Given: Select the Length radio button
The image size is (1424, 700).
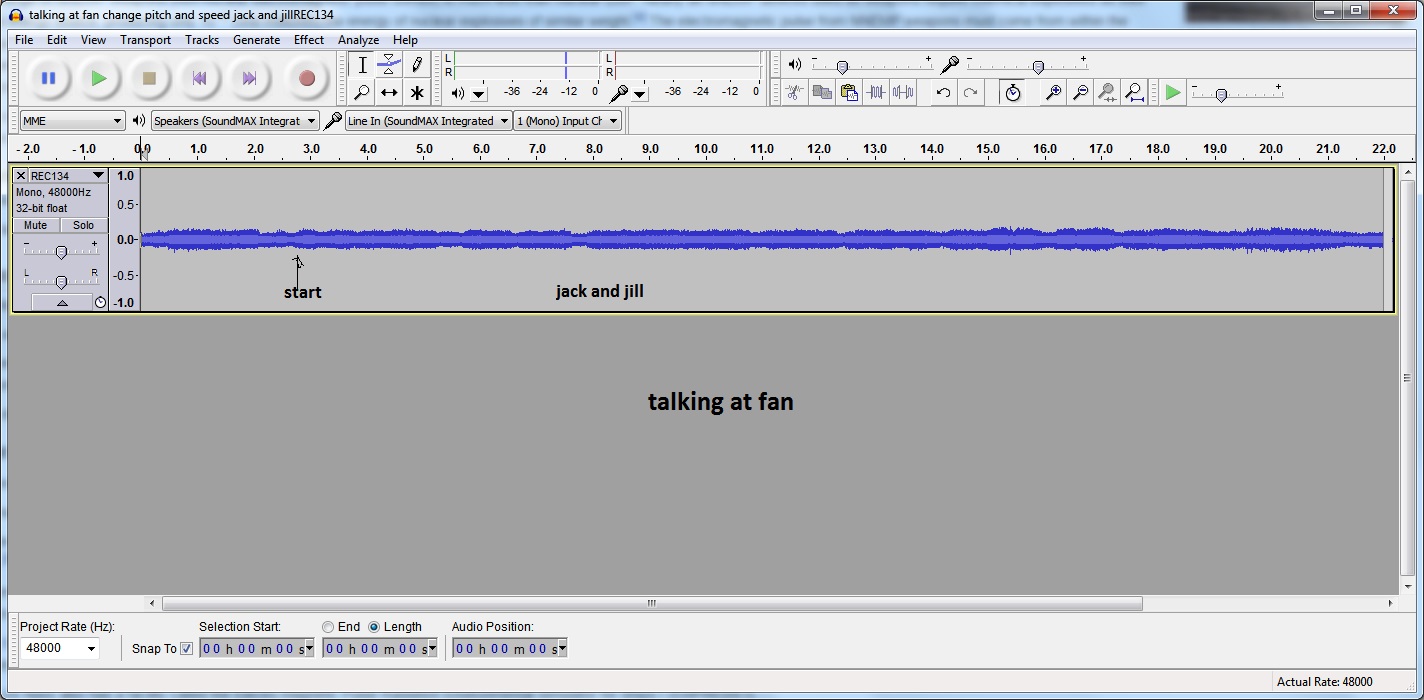Looking at the screenshot, I should tap(374, 627).
